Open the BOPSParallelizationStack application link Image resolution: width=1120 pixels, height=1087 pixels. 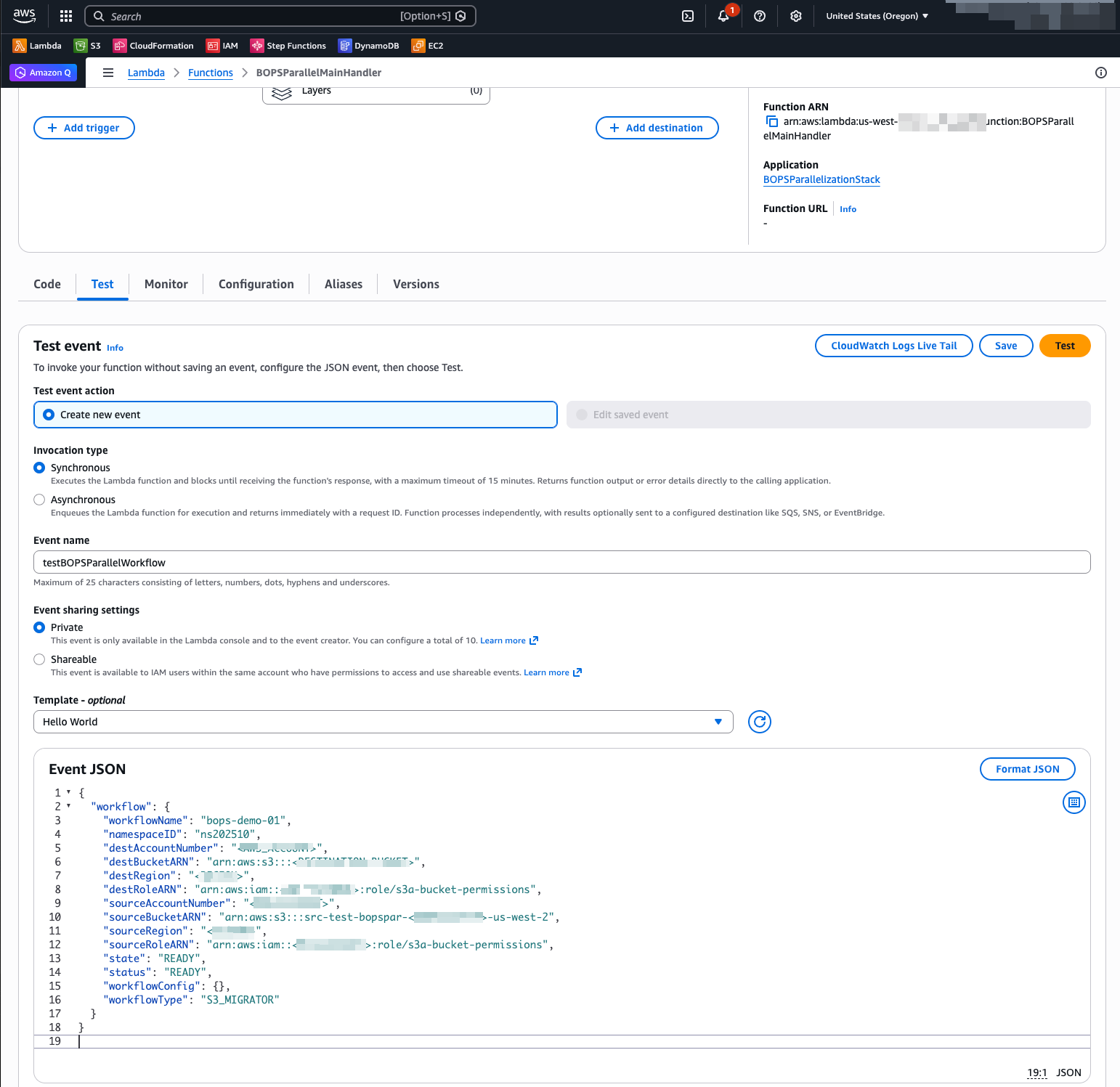click(x=821, y=179)
